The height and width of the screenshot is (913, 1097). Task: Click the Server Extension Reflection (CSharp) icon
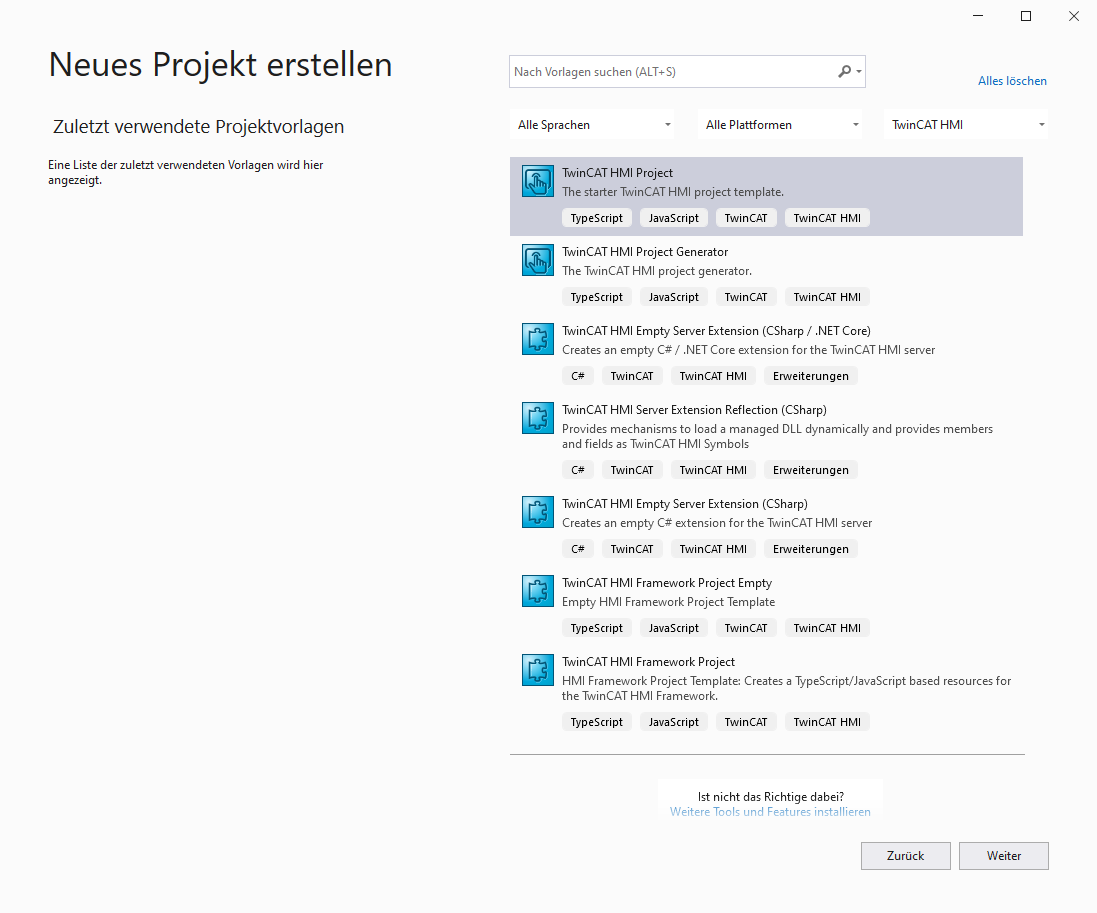pos(537,419)
